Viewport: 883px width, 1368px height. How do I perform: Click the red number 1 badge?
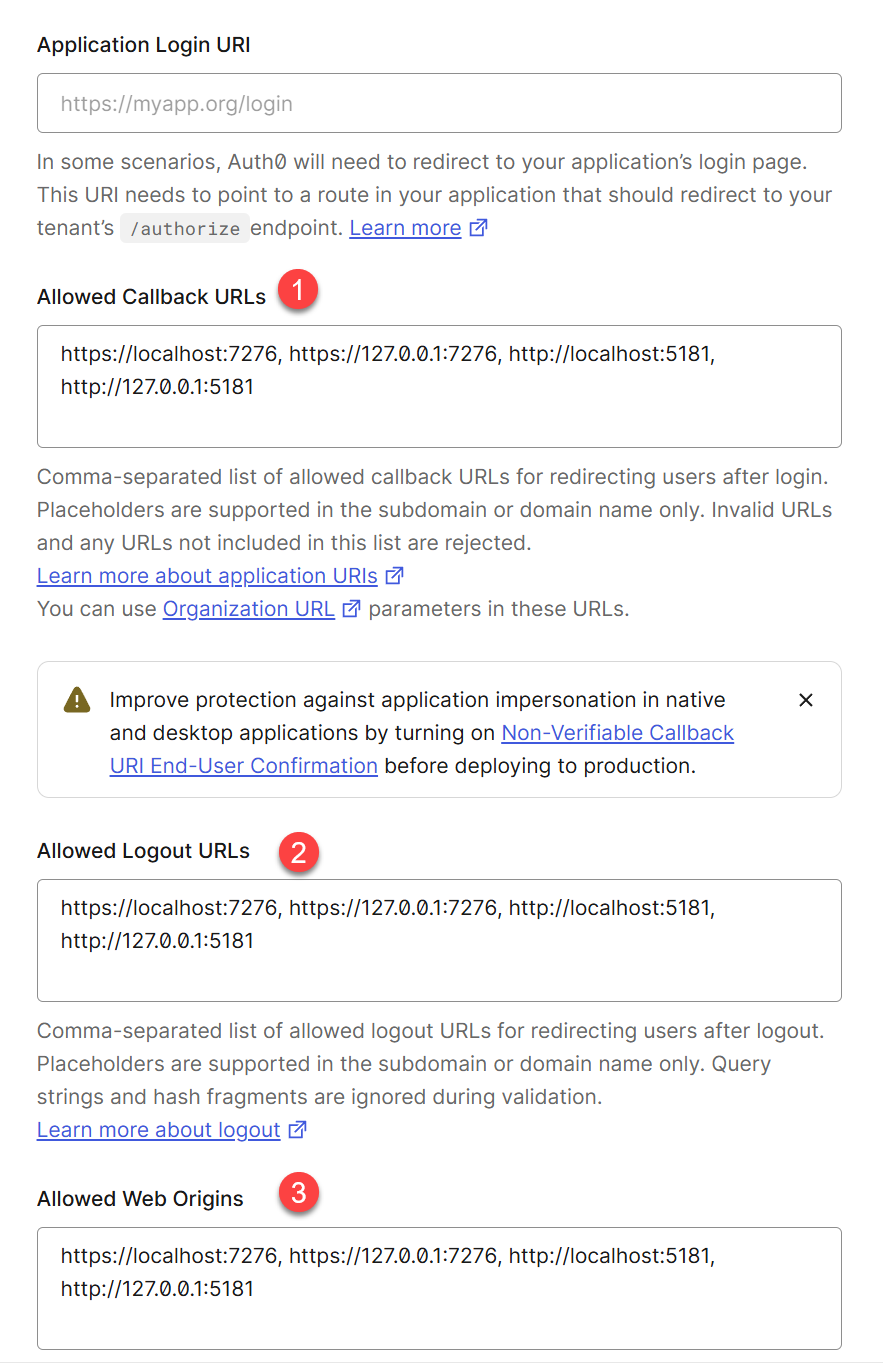(298, 292)
